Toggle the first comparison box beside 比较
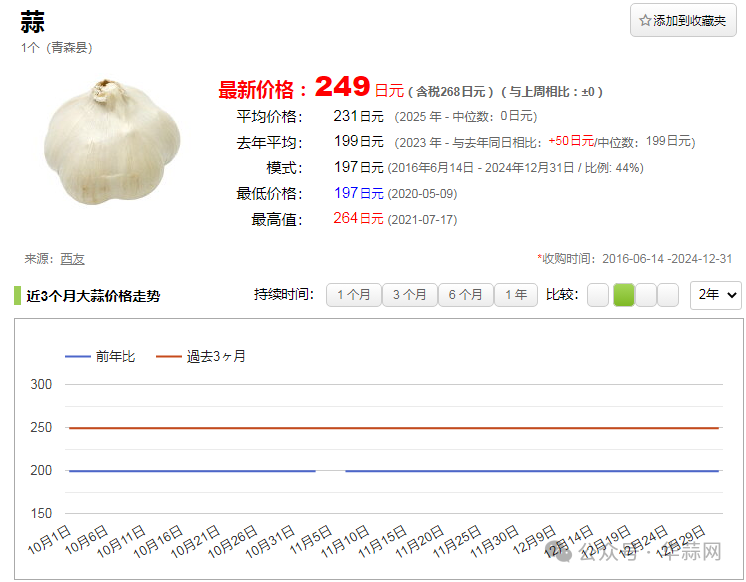746x582 pixels. click(598, 295)
